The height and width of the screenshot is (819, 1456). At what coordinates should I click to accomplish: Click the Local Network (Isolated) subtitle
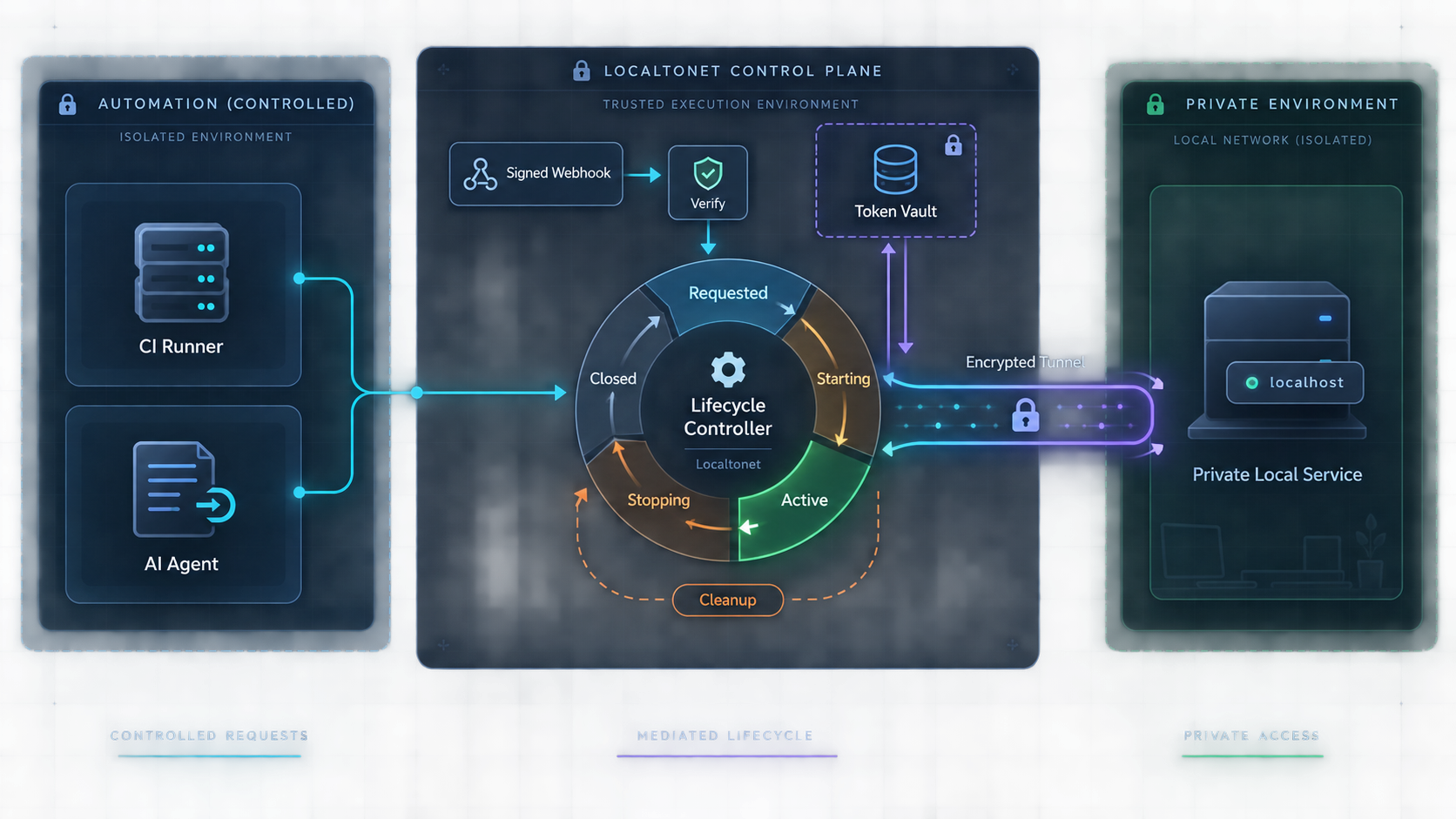[x=1272, y=140]
